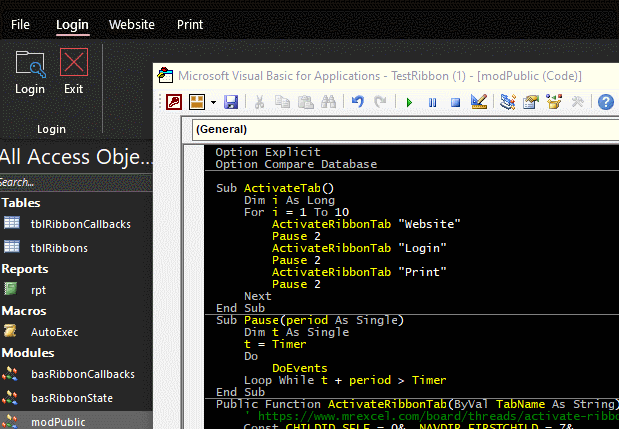Image resolution: width=619 pixels, height=429 pixels.
Task: Click the navigation pane Search box
Action: [x=70, y=182]
